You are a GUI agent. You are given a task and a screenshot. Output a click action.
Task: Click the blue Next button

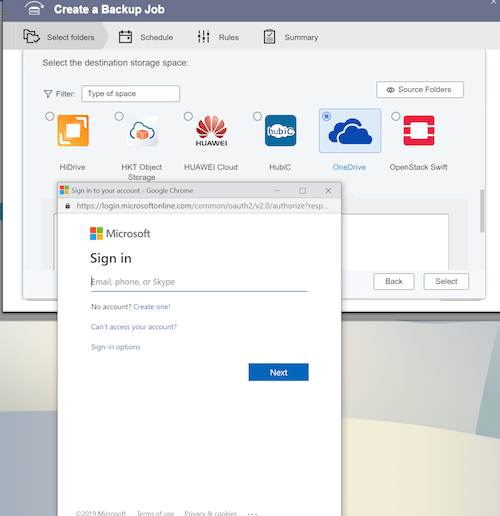tap(279, 372)
